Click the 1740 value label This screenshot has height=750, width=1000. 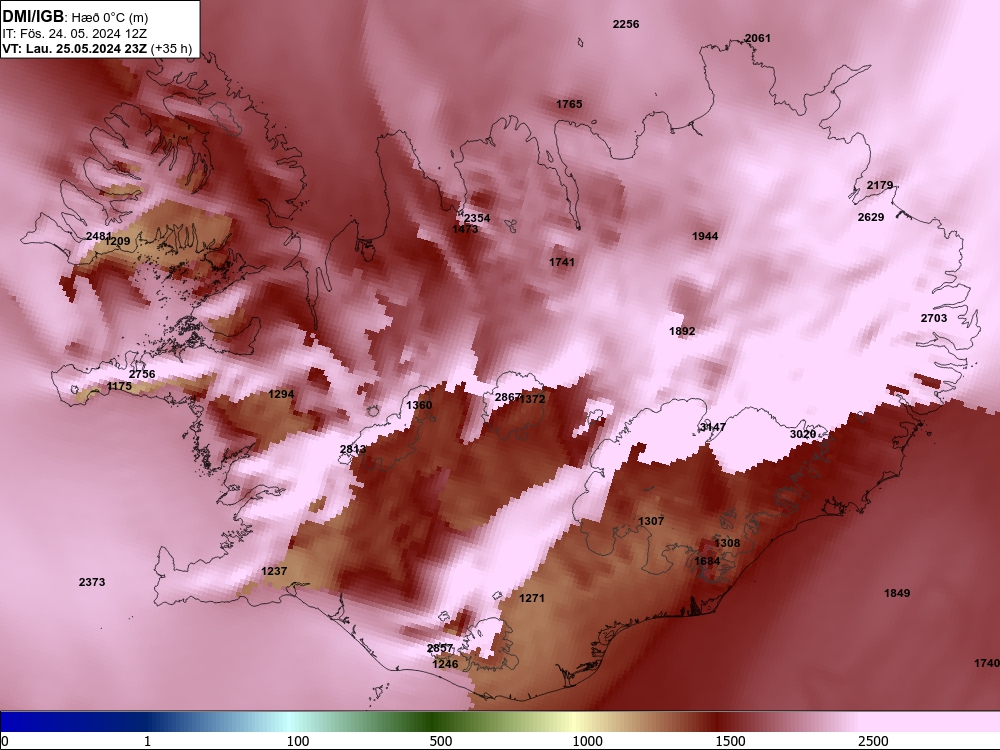coord(987,663)
